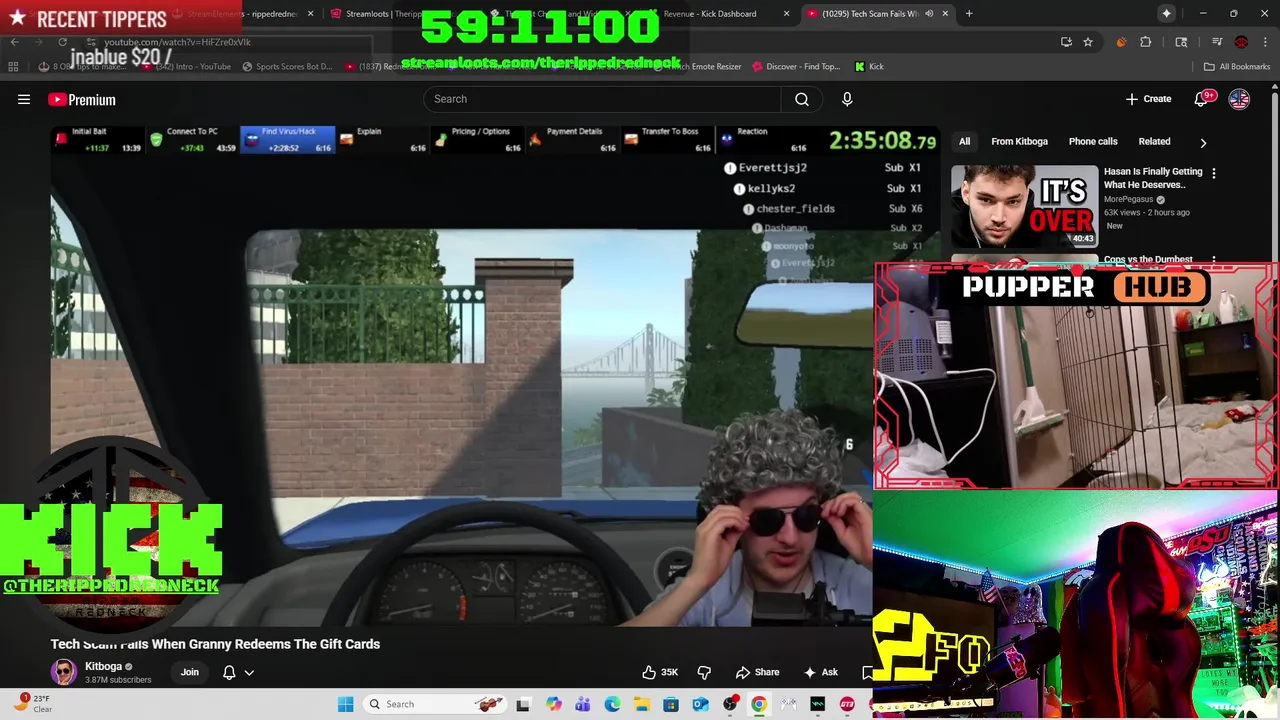The width and height of the screenshot is (1280, 720).
Task: Open the All Bookmarks folder
Action: pyautogui.click(x=1237, y=66)
